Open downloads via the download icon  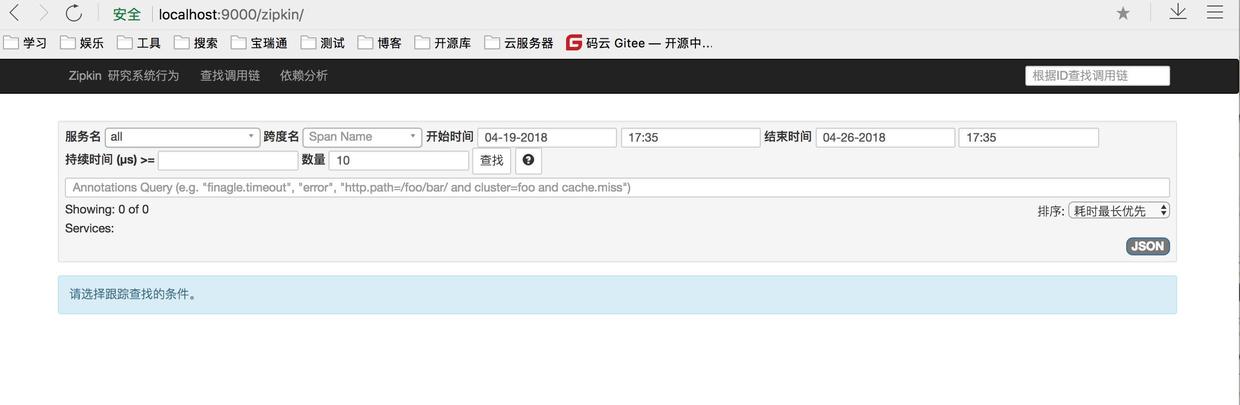tap(1178, 12)
